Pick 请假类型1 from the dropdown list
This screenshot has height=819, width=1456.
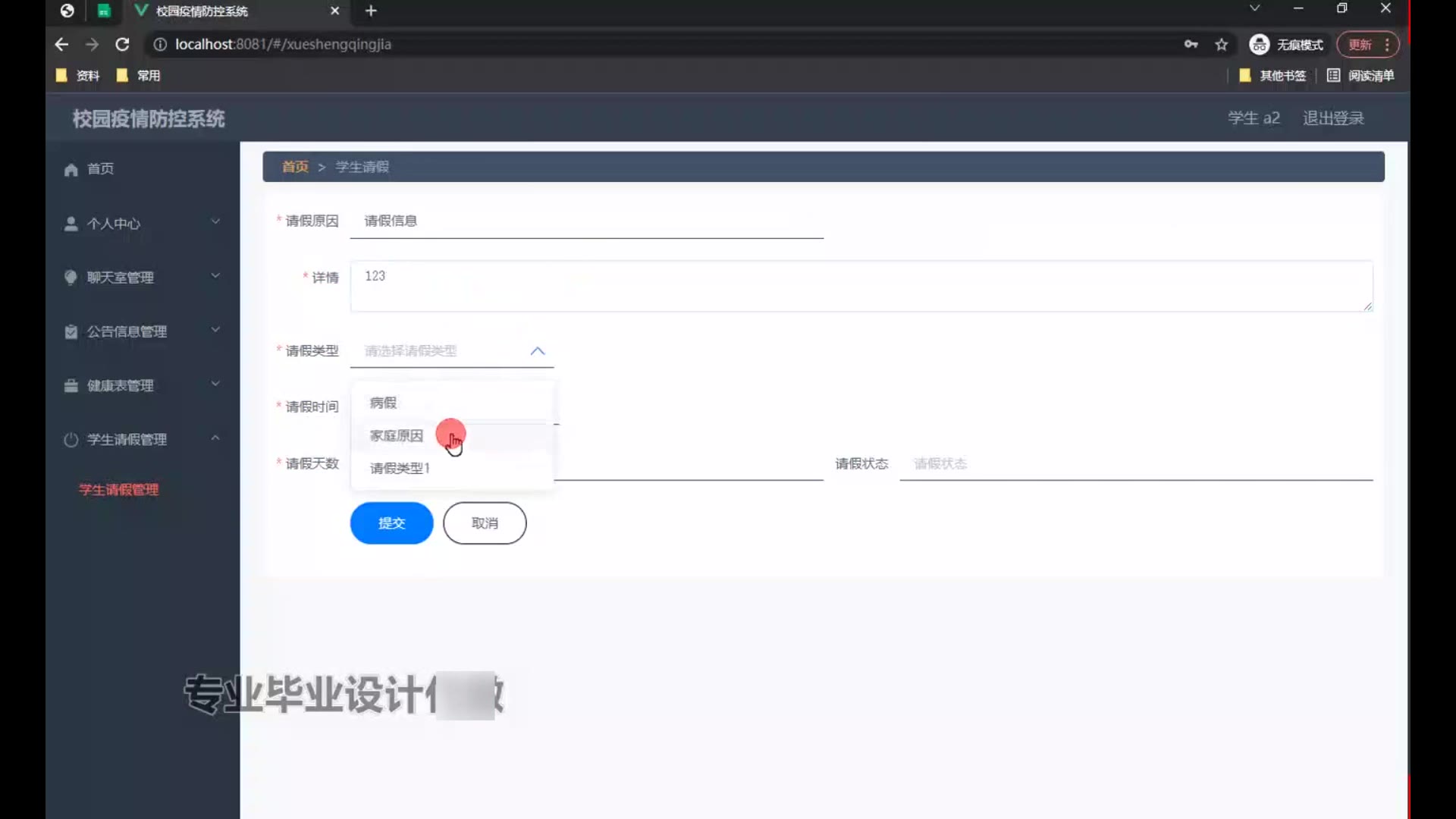pyautogui.click(x=400, y=469)
